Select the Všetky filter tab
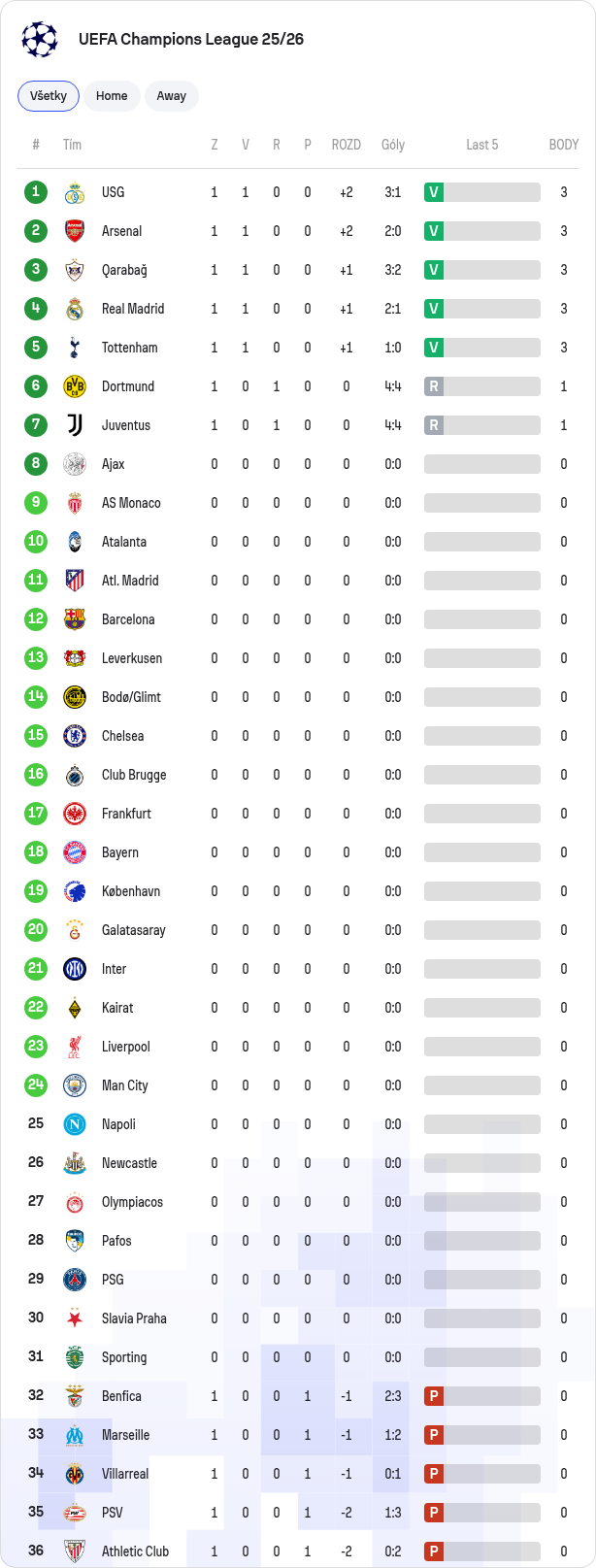This screenshot has width=596, height=1568. click(49, 96)
